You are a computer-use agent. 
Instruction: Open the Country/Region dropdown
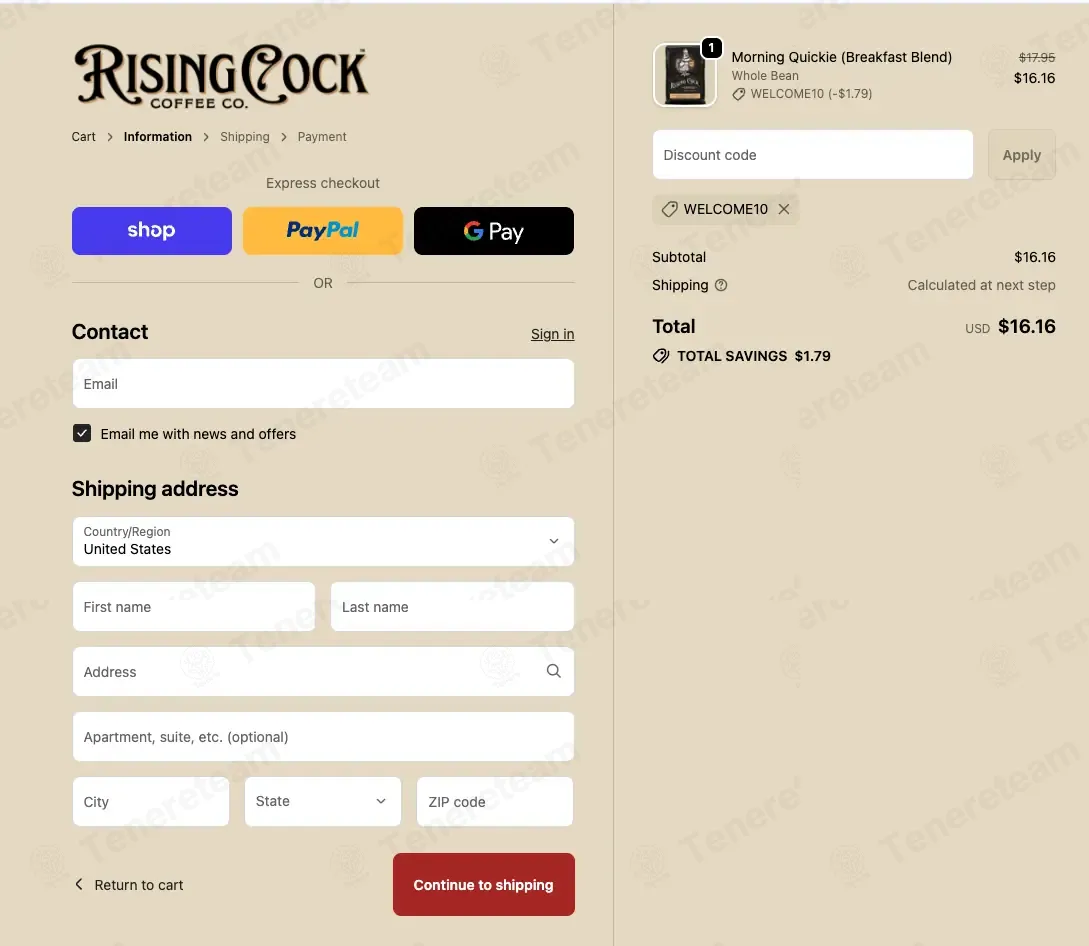[323, 541]
